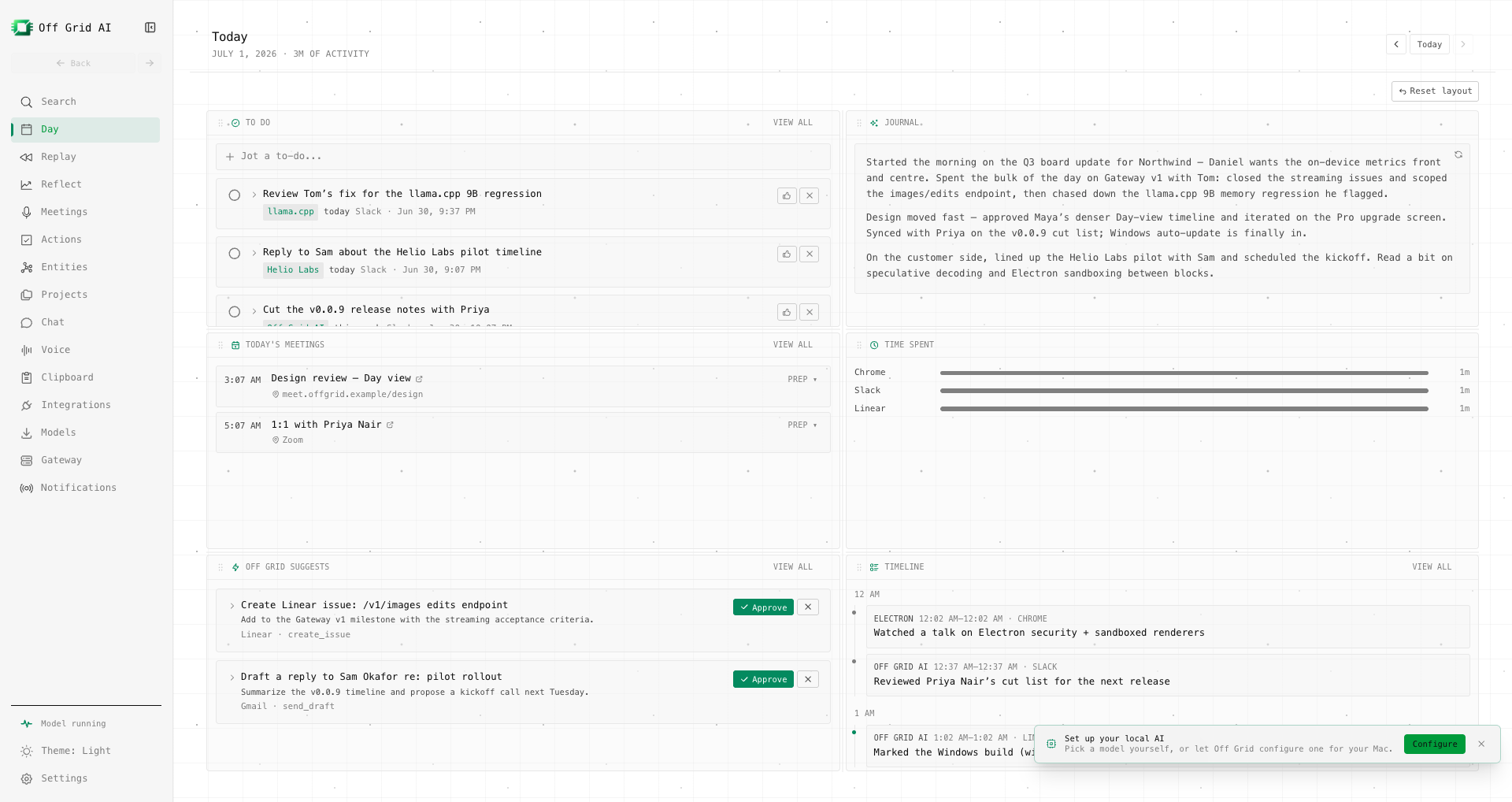Open PREP dropdown for 1:1 with Priya Nair
The width and height of the screenshot is (1512, 802).
(802, 425)
